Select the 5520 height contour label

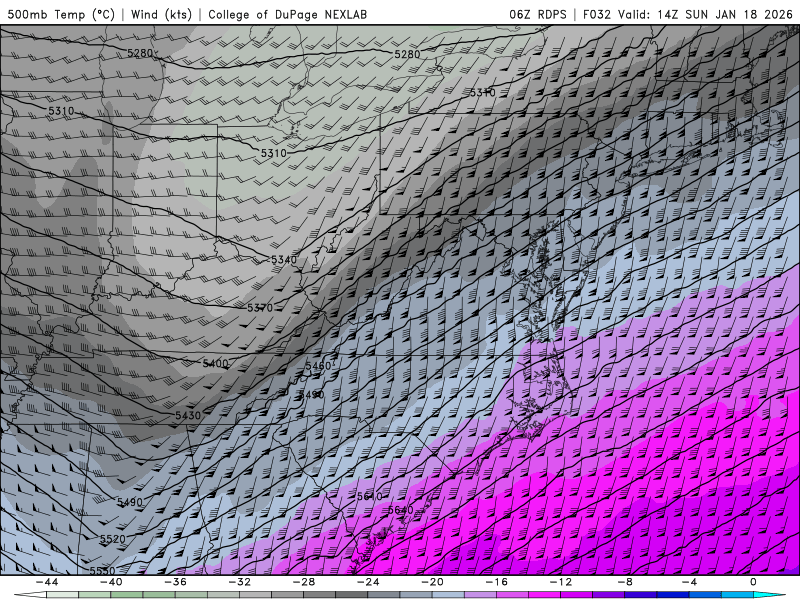[x=113, y=539]
